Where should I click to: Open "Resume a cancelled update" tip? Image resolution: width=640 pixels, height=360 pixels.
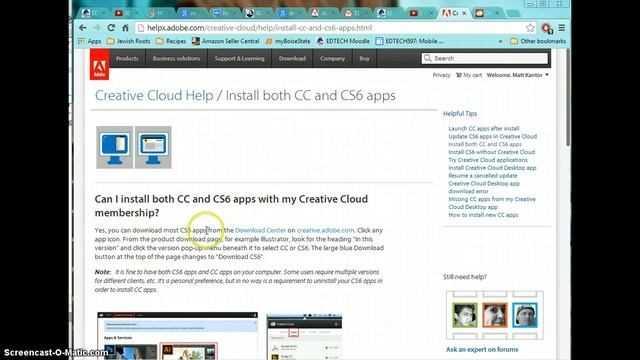[483, 176]
